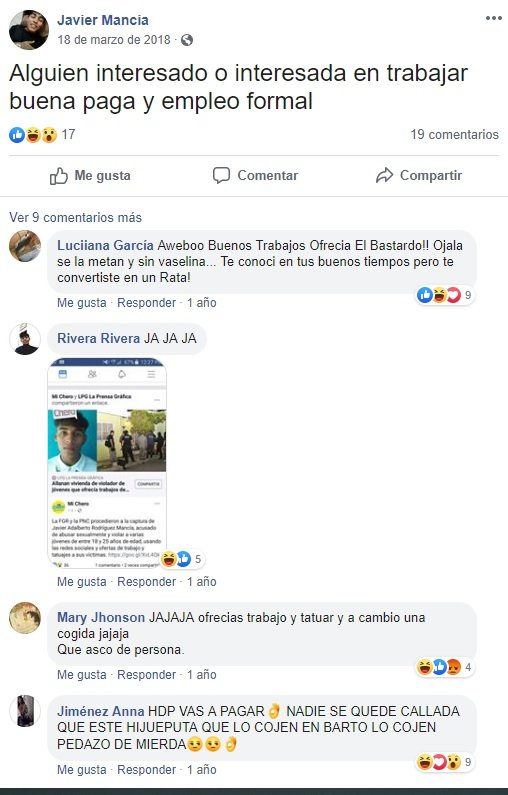Click Responder under Mary Jhonson's comment
The width and height of the screenshot is (508, 795).
click(147, 675)
